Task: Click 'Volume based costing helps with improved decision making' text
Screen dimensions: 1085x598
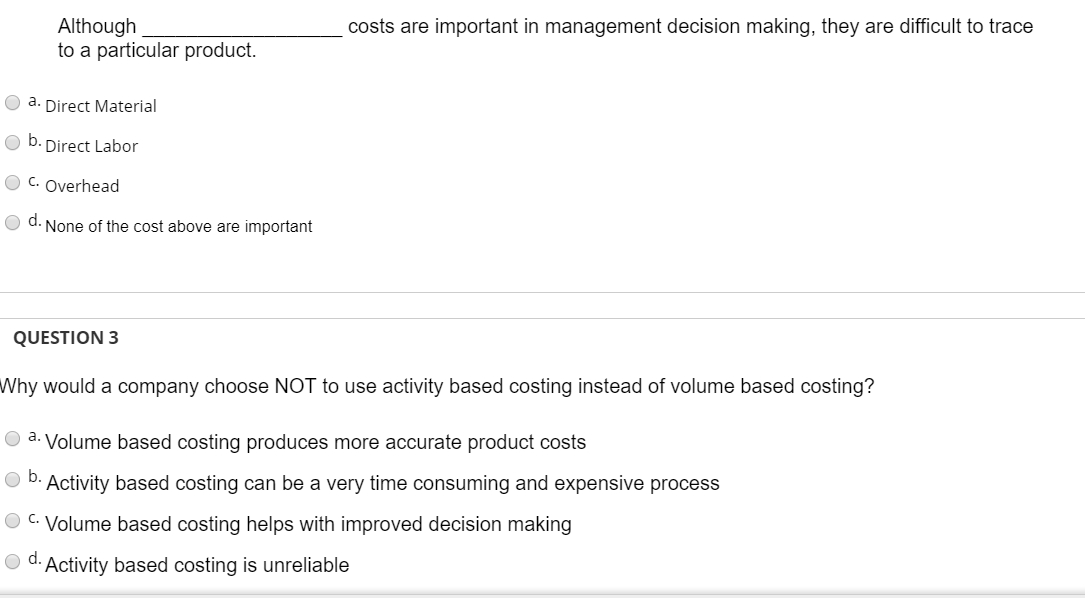Action: point(309,524)
